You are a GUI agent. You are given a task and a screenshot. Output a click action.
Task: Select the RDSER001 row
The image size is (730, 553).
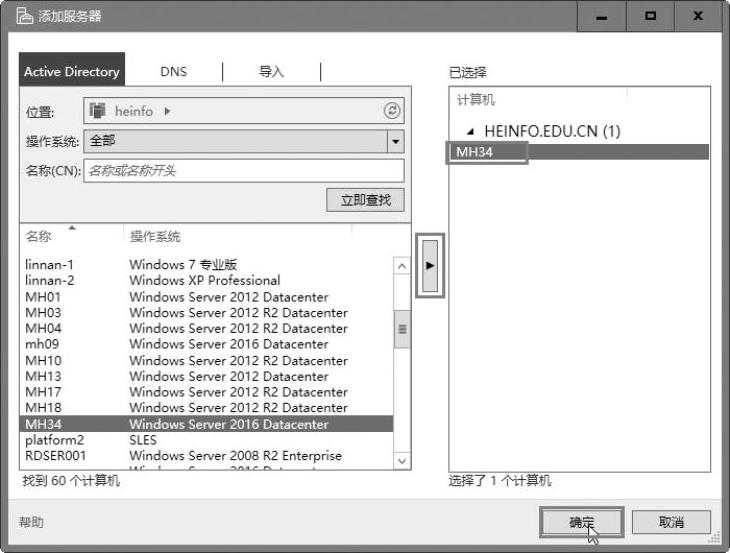click(206, 456)
